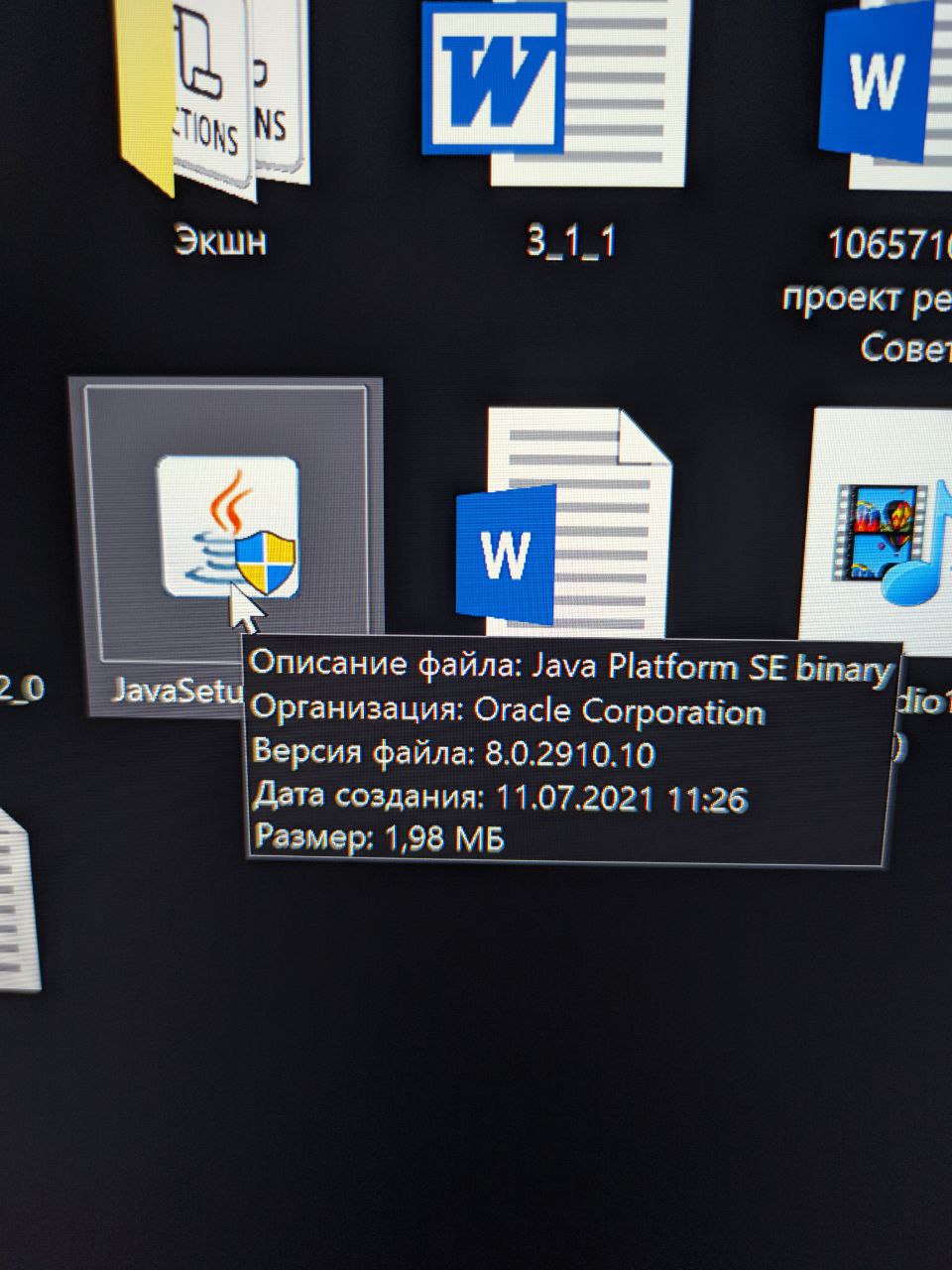Select the 3_1_1 Word document icon
This screenshot has height=1270, width=952.
[x=556, y=94]
